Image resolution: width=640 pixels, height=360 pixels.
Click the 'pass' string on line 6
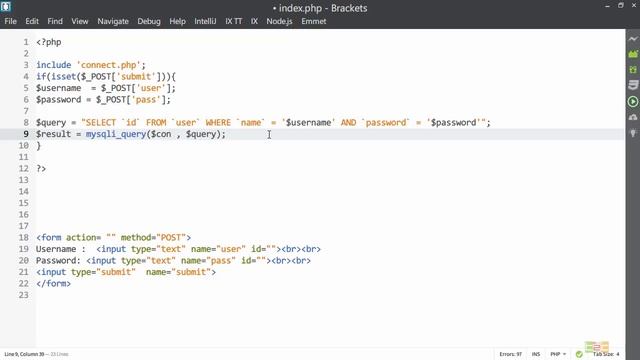point(146,100)
